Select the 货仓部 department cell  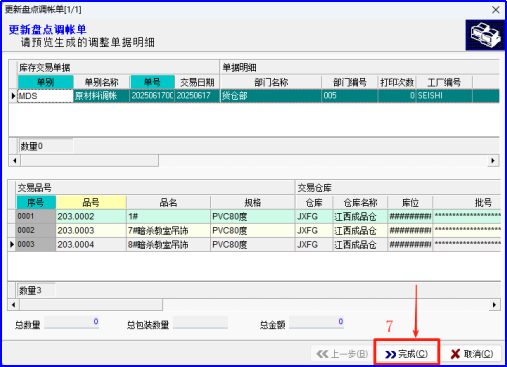tap(271, 96)
